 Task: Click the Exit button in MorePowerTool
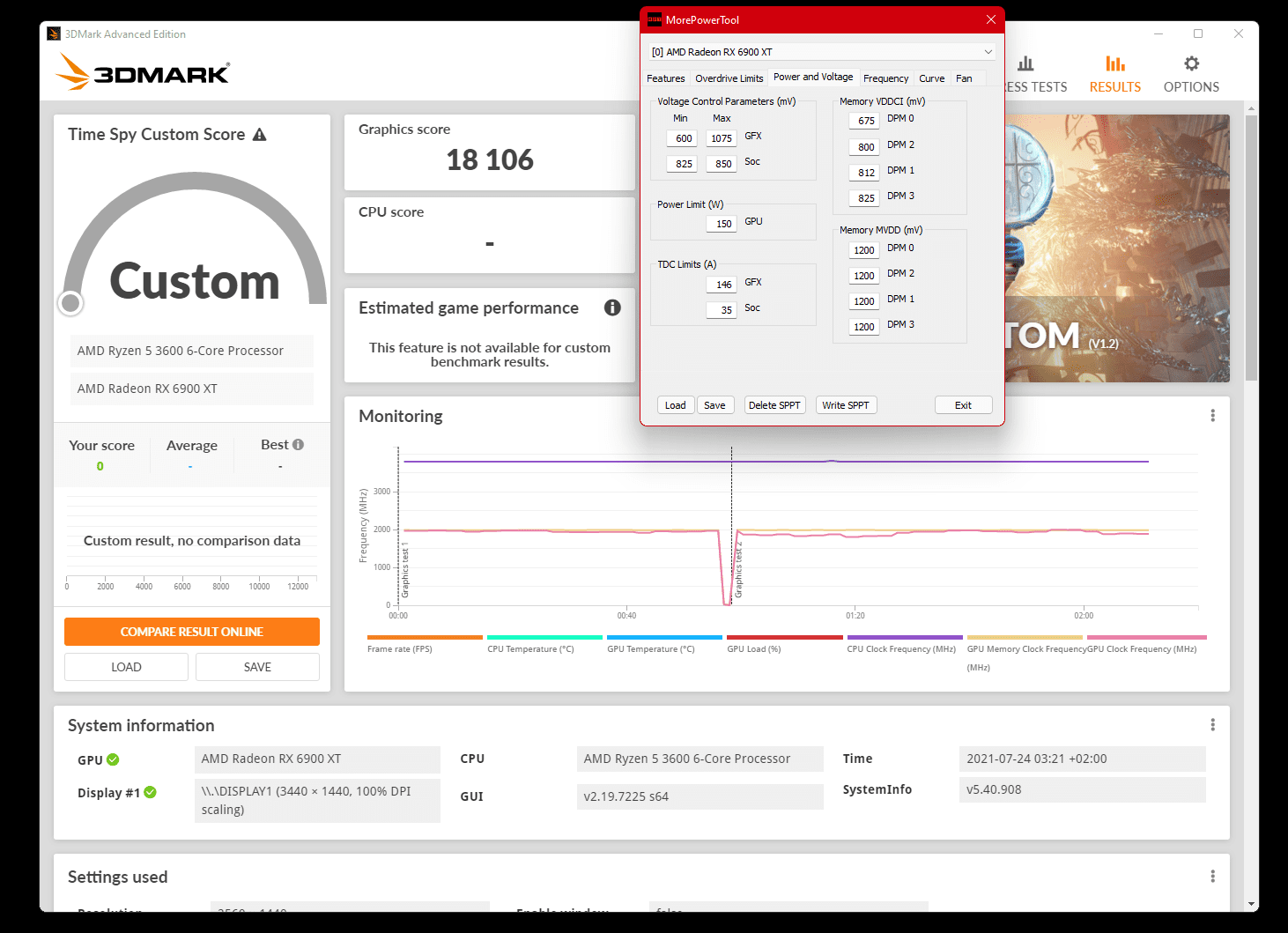click(x=963, y=405)
